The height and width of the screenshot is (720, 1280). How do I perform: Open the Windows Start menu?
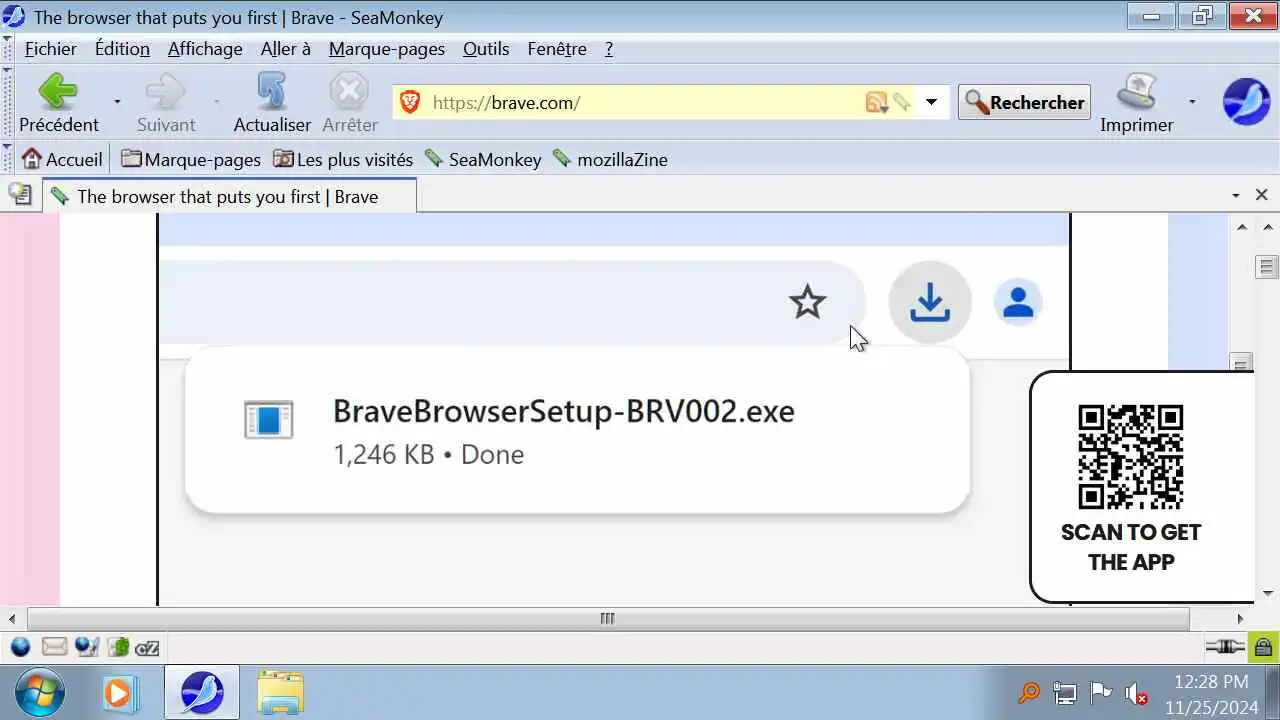[x=40, y=693]
